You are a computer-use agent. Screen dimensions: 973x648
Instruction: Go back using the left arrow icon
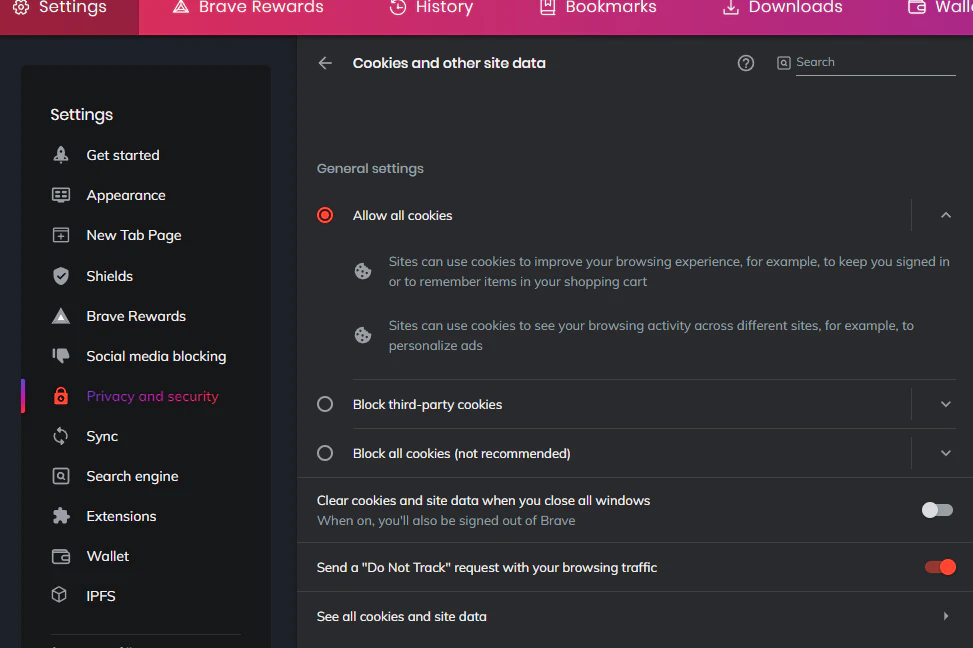[x=325, y=63]
